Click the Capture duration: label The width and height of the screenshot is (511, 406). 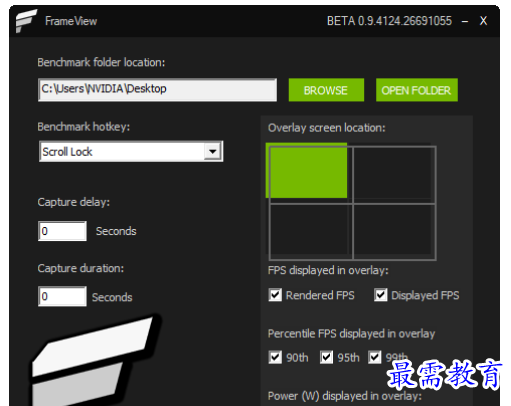tap(81, 268)
